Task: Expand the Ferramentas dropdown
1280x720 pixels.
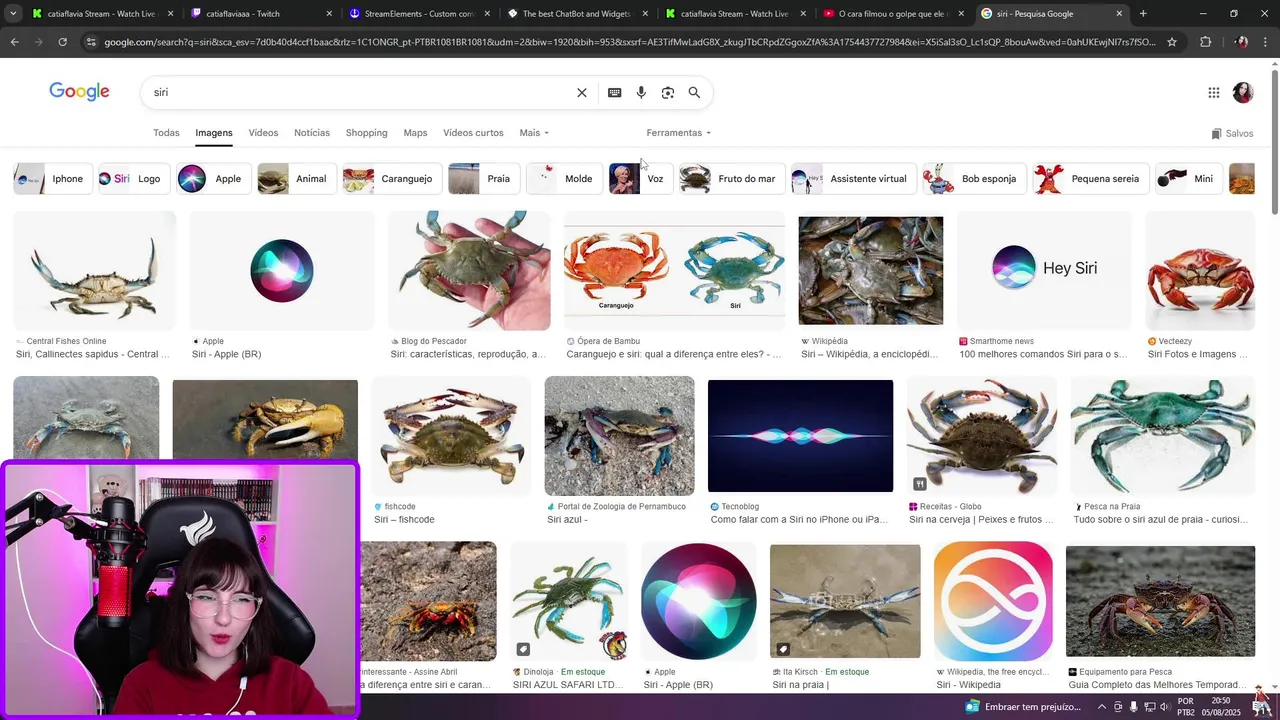Action: click(679, 133)
